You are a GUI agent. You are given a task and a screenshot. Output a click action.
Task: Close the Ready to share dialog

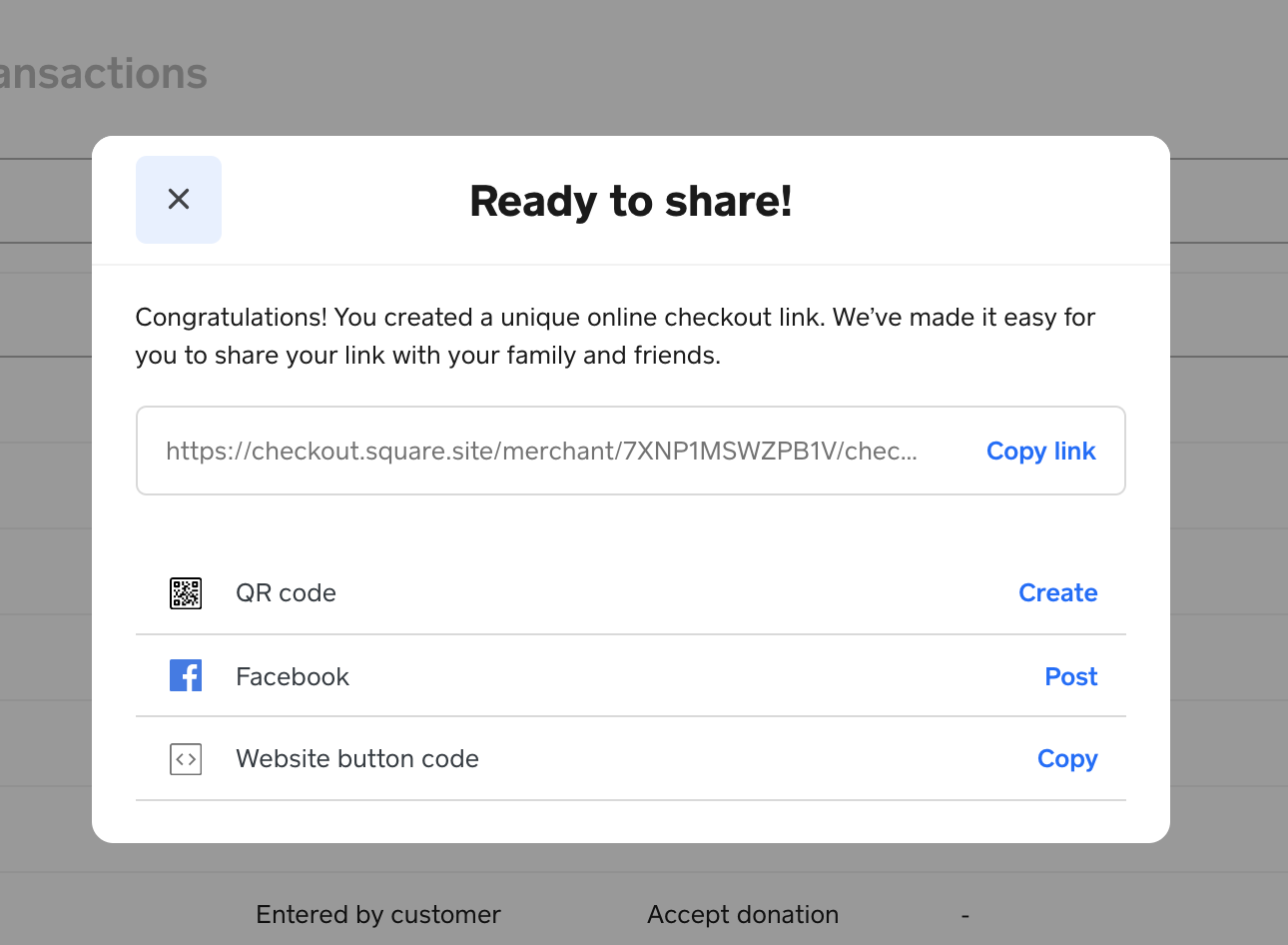coord(179,200)
